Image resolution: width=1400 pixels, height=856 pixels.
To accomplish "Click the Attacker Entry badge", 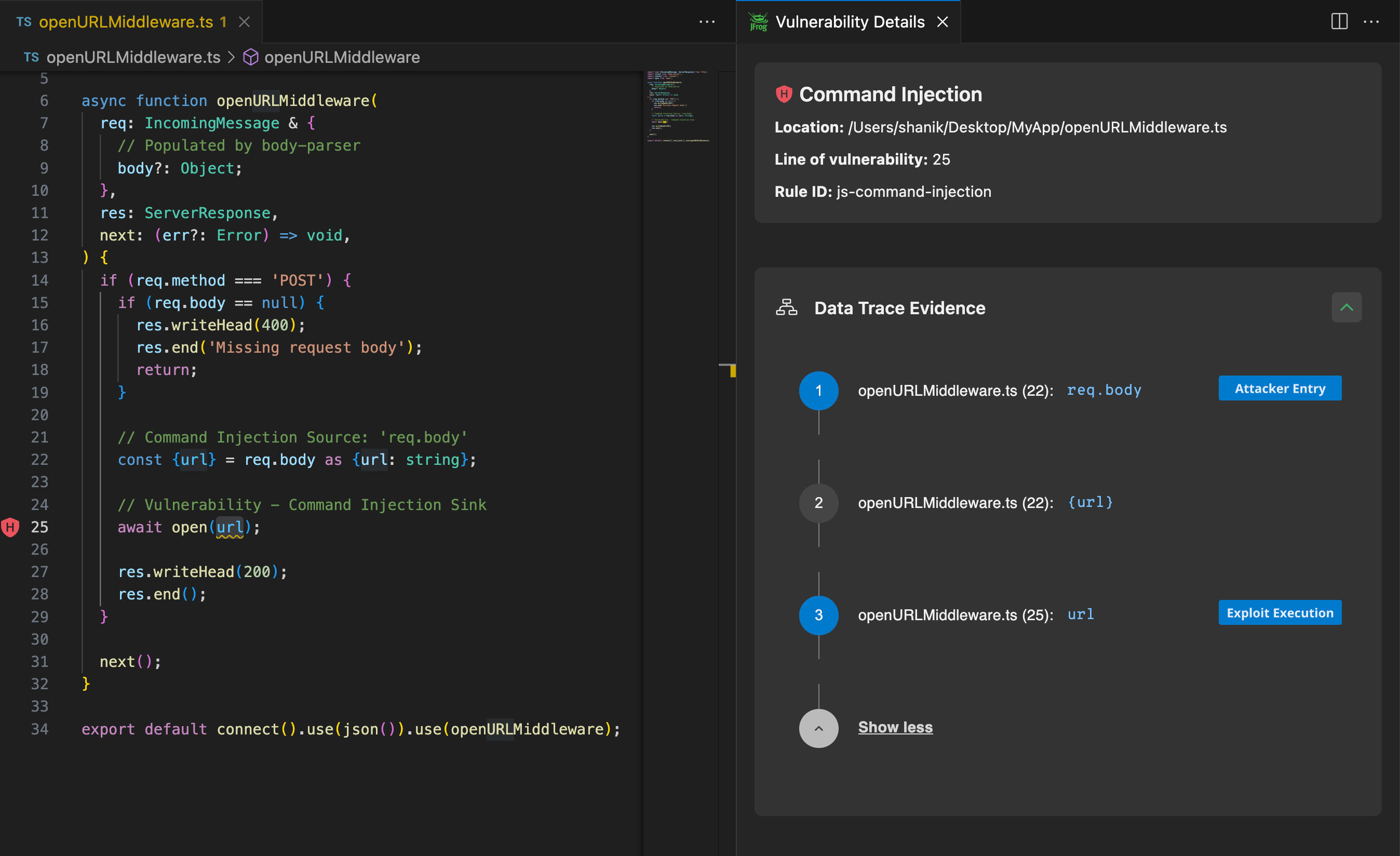I will pos(1279,388).
